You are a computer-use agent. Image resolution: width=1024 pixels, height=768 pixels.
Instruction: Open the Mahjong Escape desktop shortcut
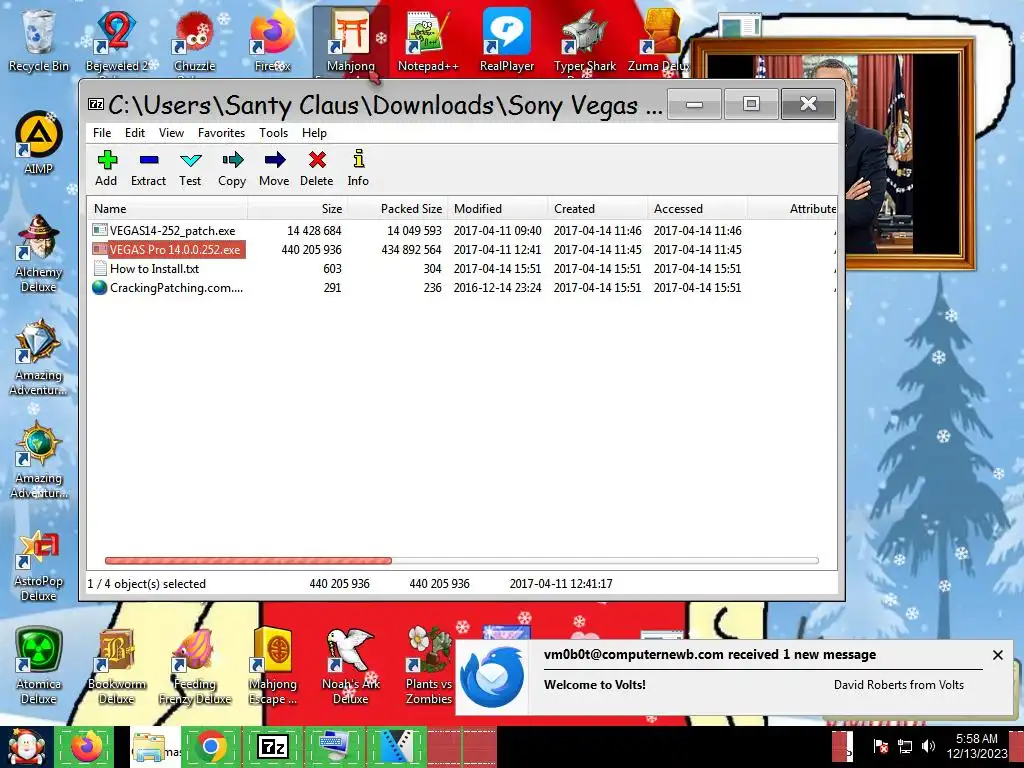(x=272, y=666)
